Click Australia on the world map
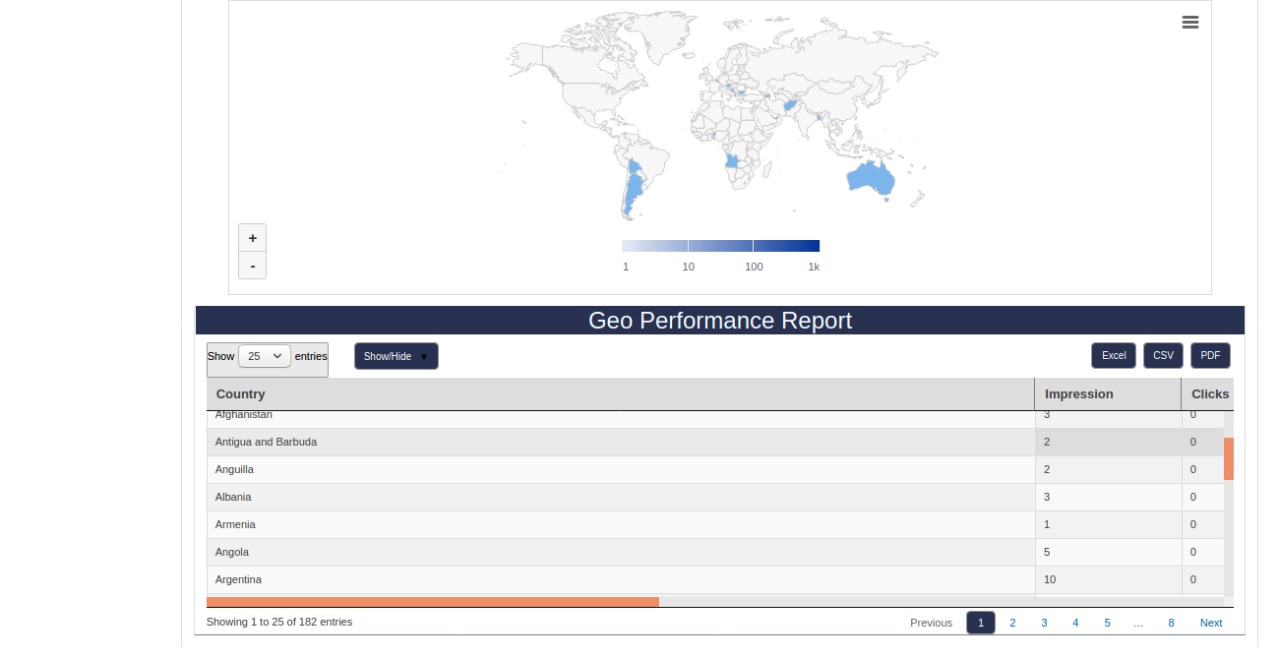Screen dimensions: 1280x659 tap(868, 179)
